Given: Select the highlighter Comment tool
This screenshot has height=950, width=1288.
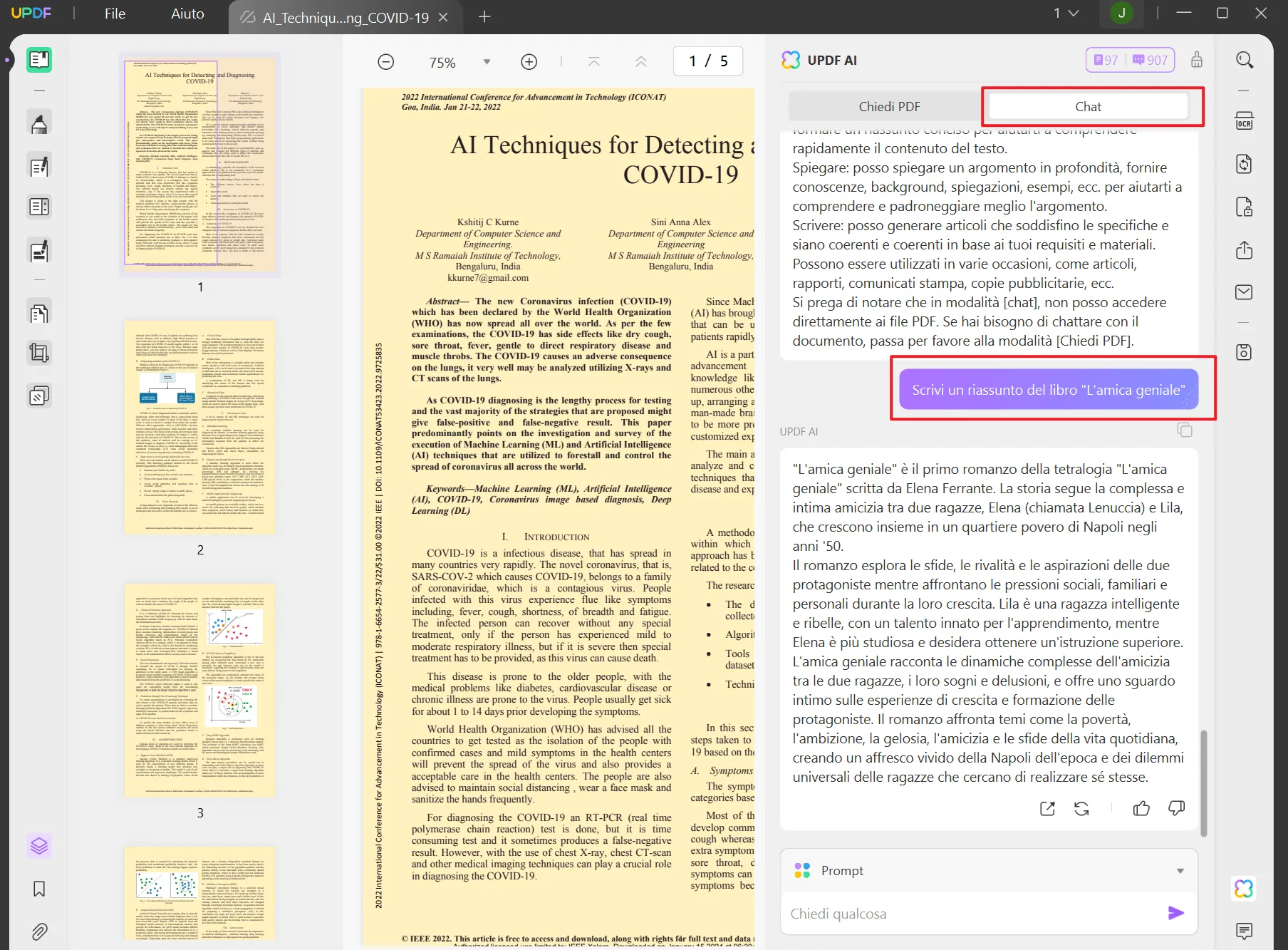Looking at the screenshot, I should 39,123.
